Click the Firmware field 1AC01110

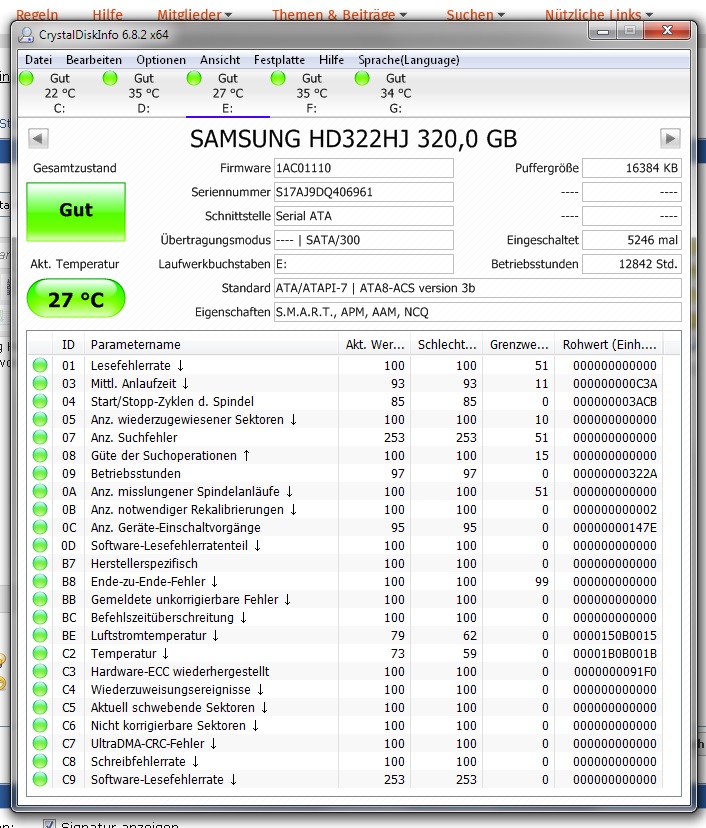pos(363,168)
